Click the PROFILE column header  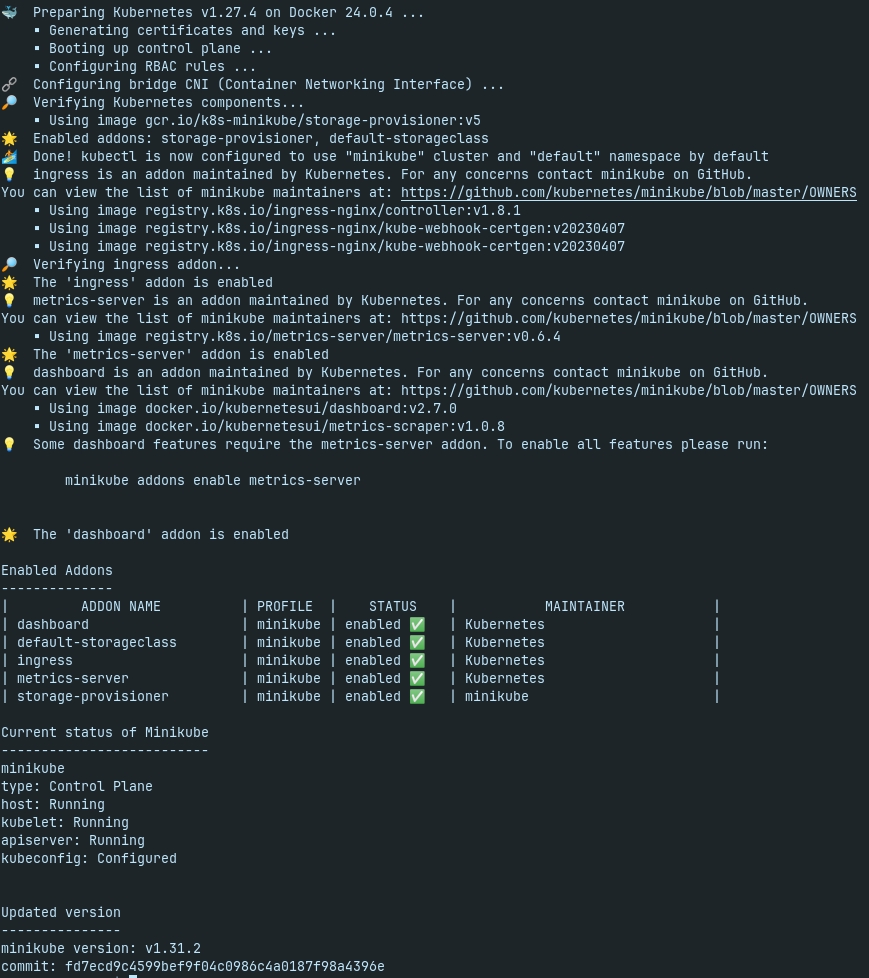[284, 607]
